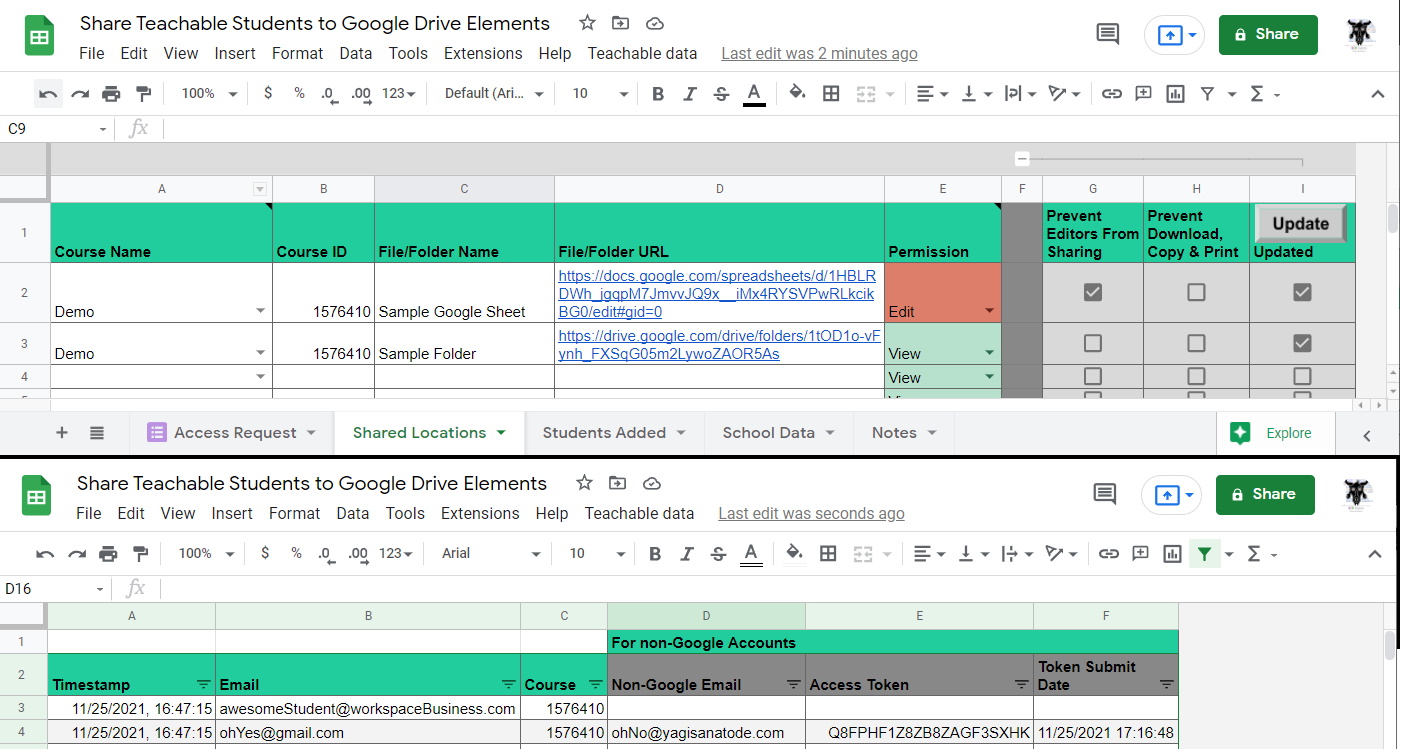Check Prevent Editors From Sharing in row 4
The image size is (1401, 752).
point(1093,376)
